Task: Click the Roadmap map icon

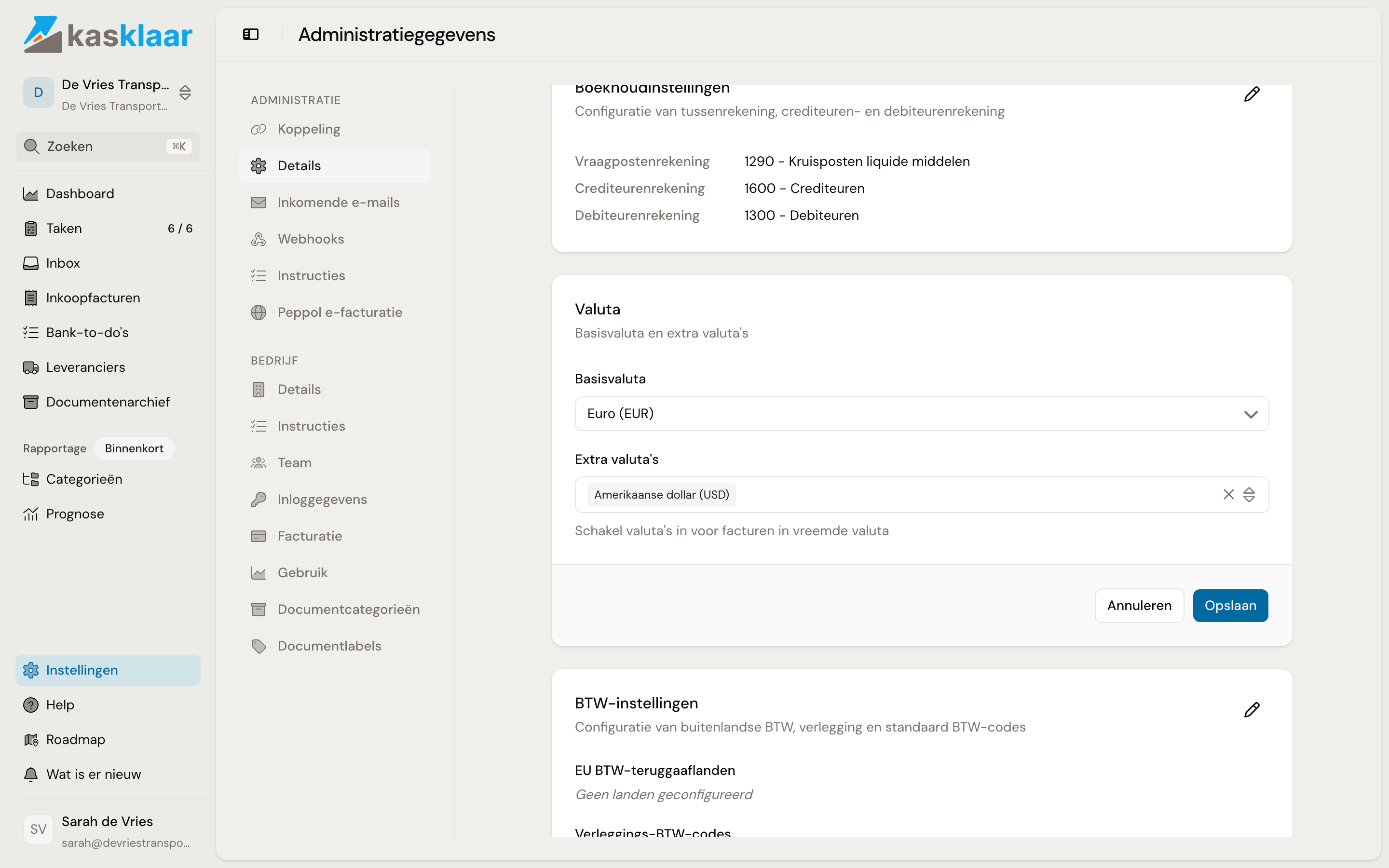Action: coord(30,739)
